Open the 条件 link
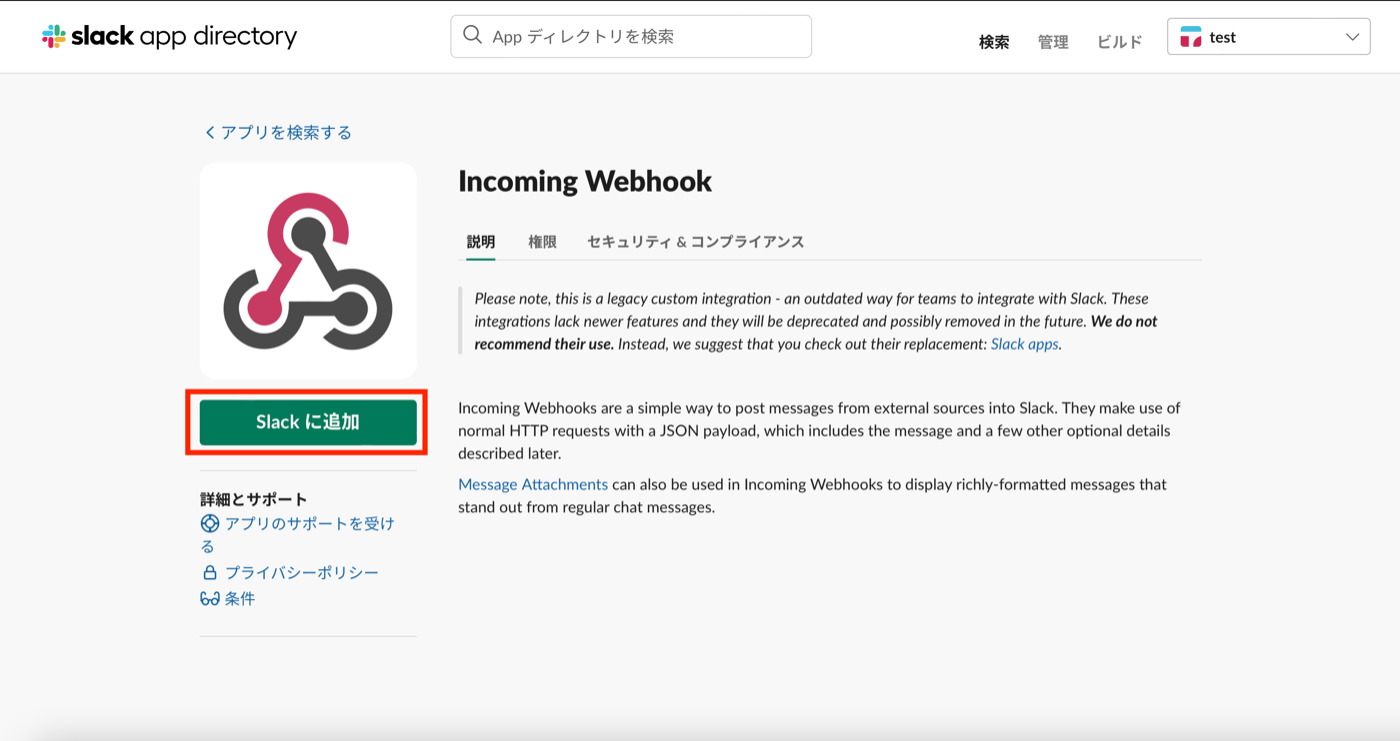 point(240,598)
